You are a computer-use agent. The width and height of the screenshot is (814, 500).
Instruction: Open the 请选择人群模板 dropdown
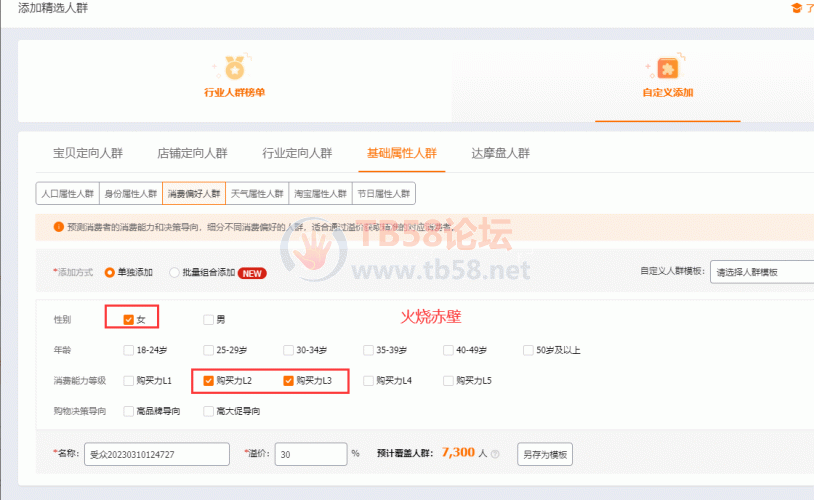[x=760, y=272]
